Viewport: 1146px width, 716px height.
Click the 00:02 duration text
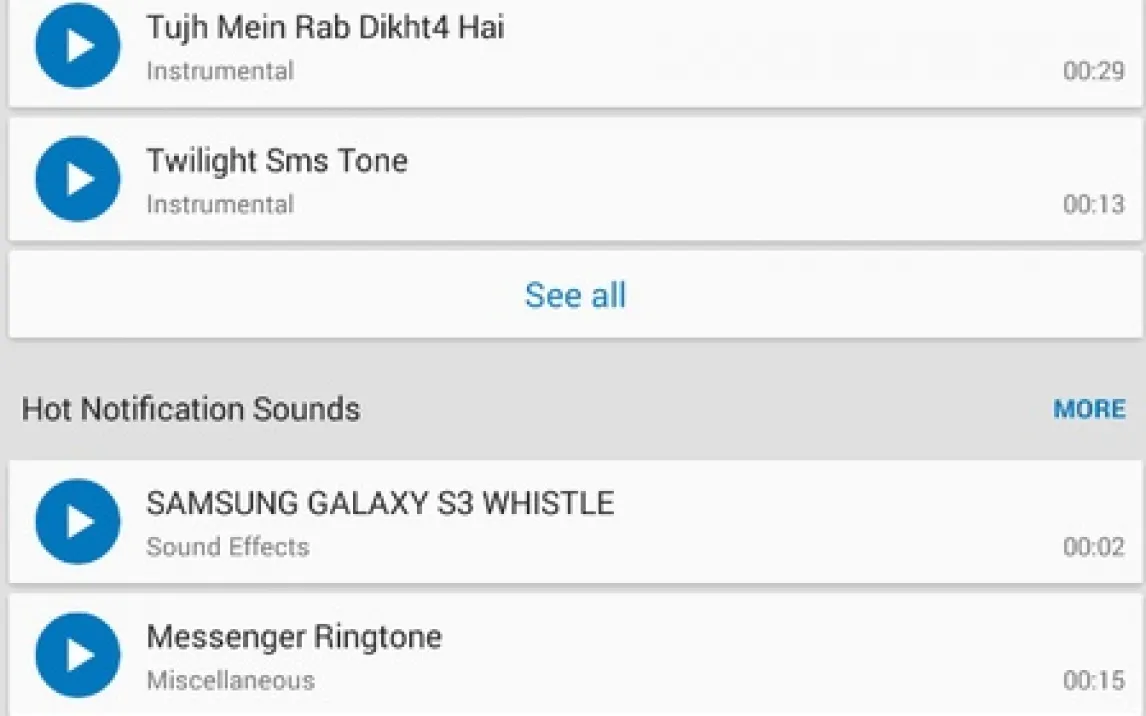tap(1093, 547)
